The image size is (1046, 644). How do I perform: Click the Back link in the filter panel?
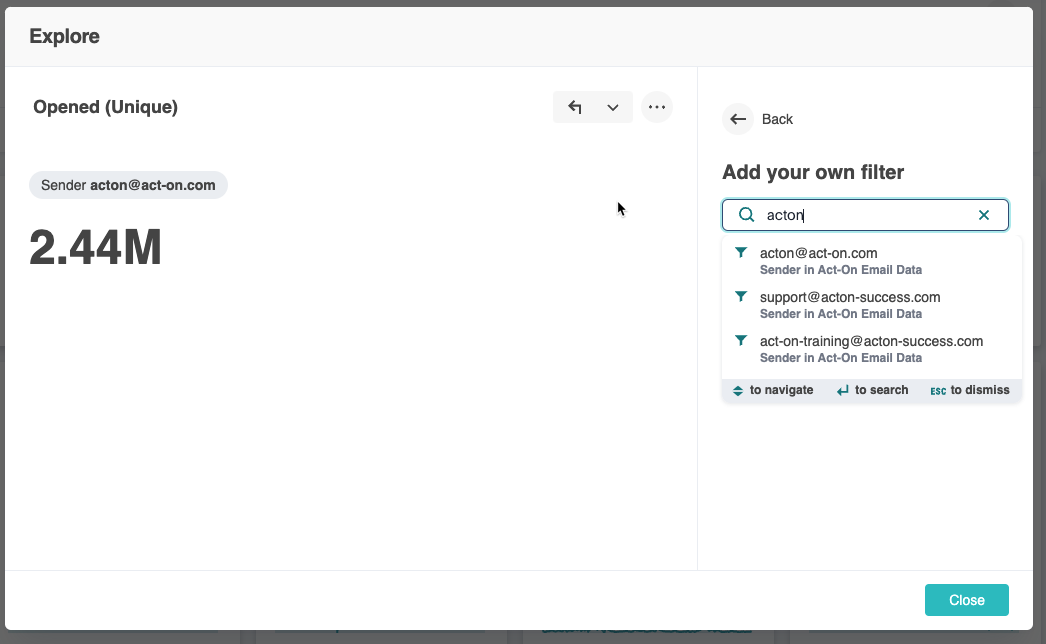point(778,119)
